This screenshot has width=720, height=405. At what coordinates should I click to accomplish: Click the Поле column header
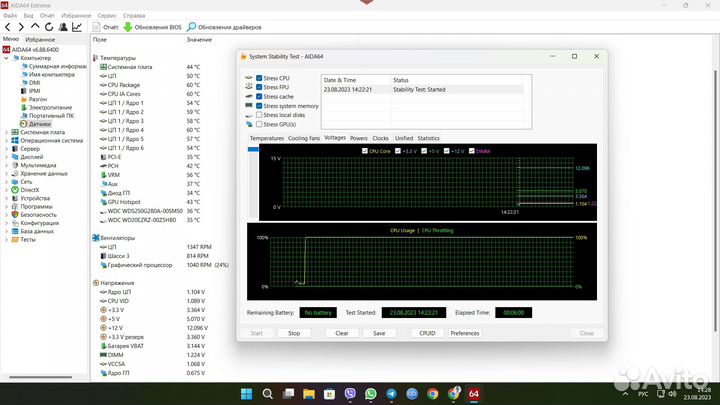[x=100, y=40]
